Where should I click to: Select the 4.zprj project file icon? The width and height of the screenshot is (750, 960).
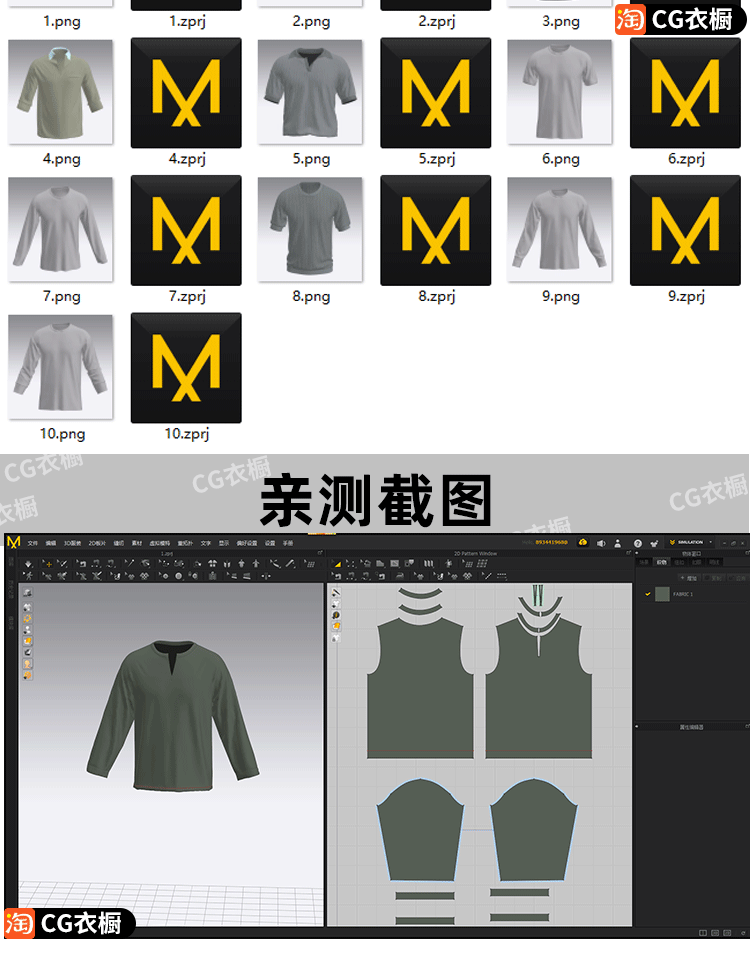(186, 92)
